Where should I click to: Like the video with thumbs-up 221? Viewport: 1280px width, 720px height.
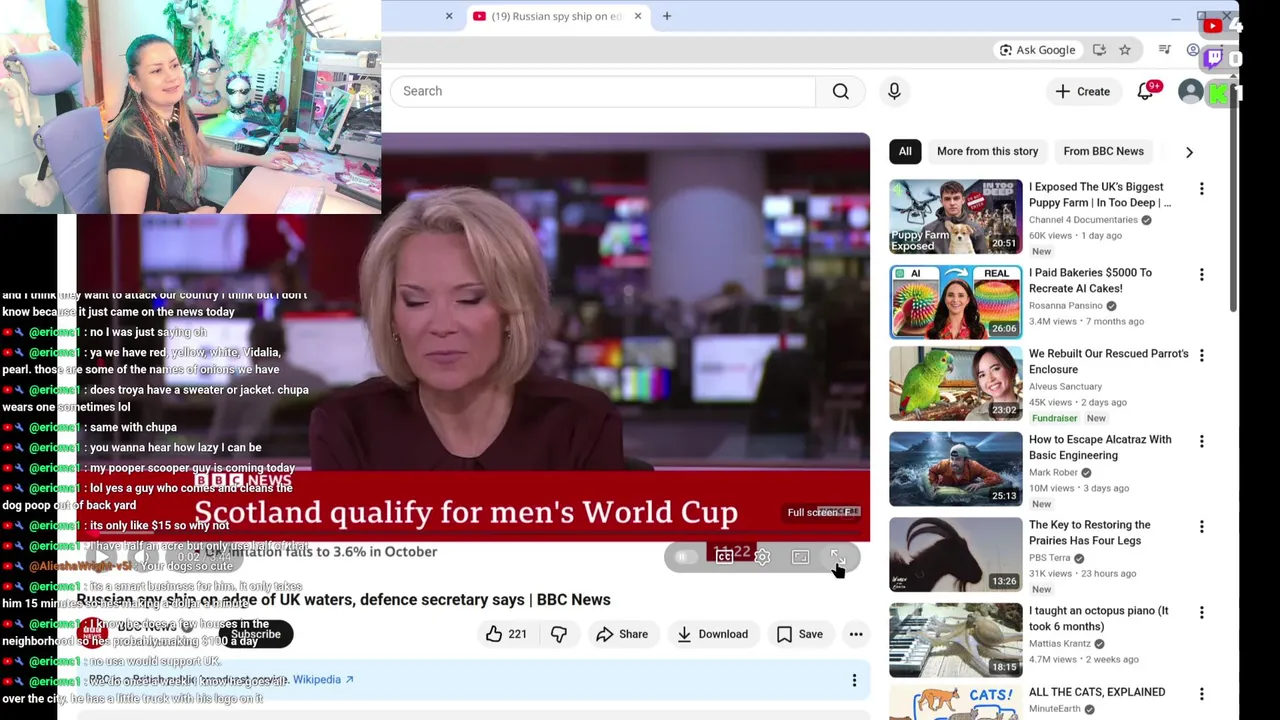(x=506, y=634)
